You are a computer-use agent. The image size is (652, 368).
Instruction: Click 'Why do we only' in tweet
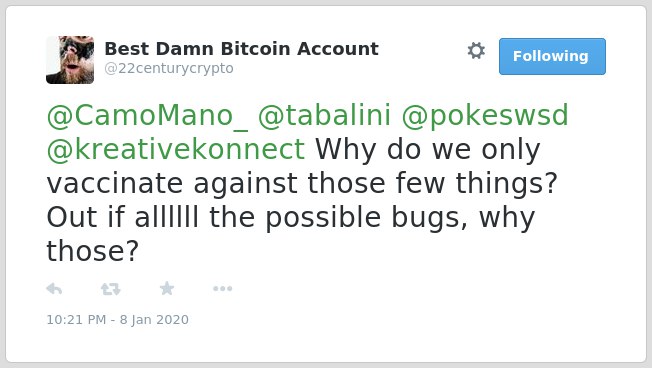click(428, 150)
